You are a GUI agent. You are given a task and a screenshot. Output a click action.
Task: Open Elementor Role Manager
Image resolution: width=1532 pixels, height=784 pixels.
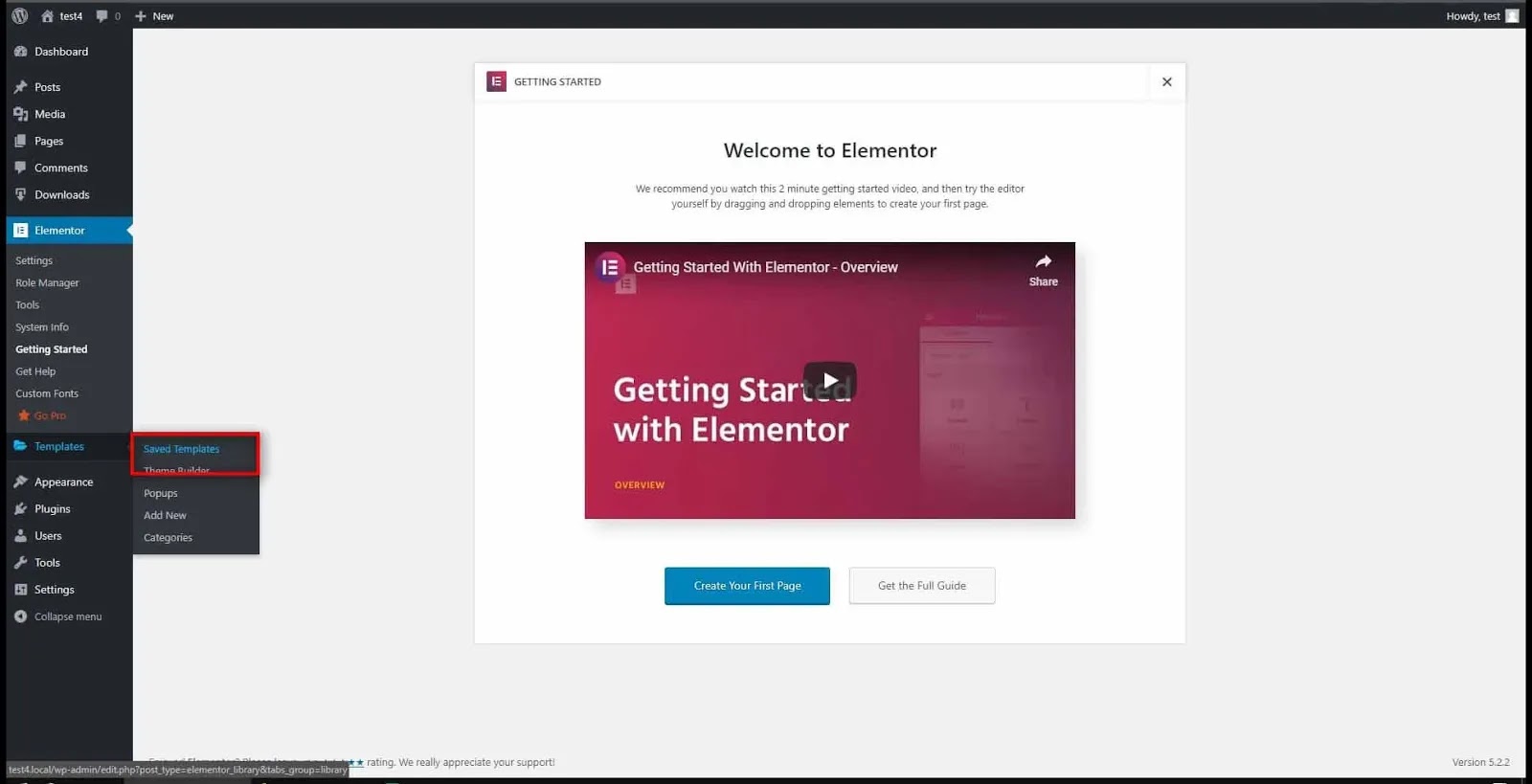(x=47, y=283)
